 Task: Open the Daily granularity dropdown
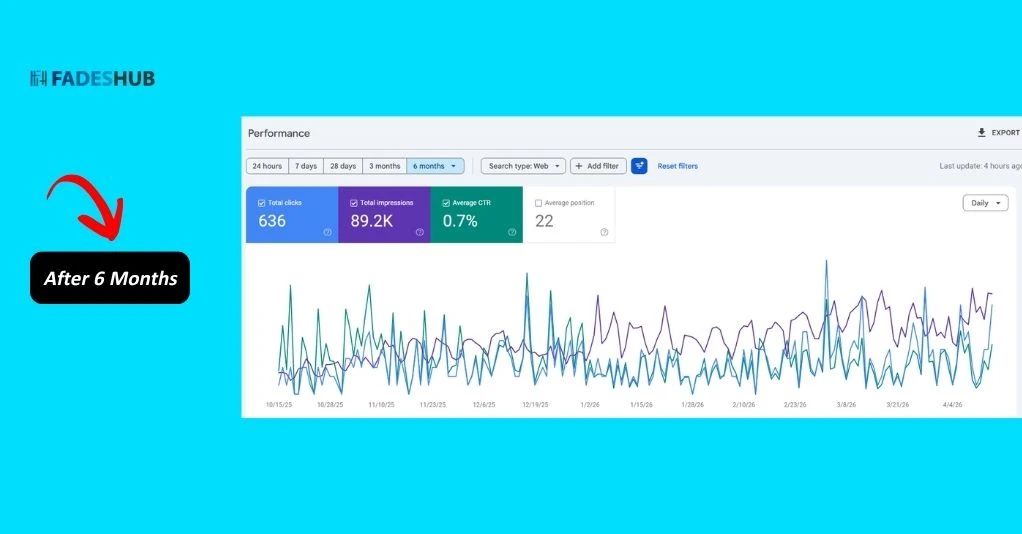point(985,203)
